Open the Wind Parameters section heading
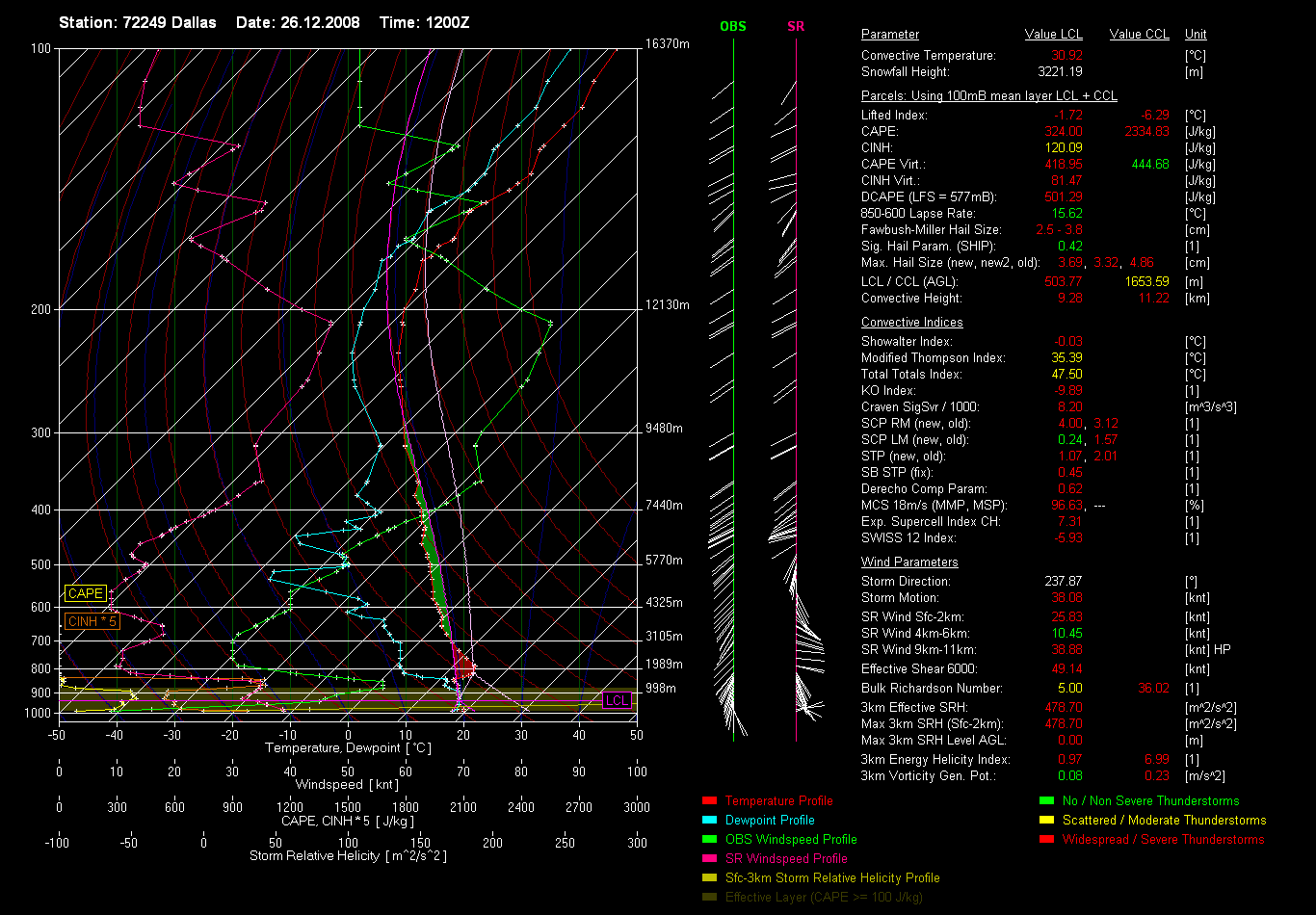Image resolution: width=1316 pixels, height=915 pixels. tap(909, 562)
